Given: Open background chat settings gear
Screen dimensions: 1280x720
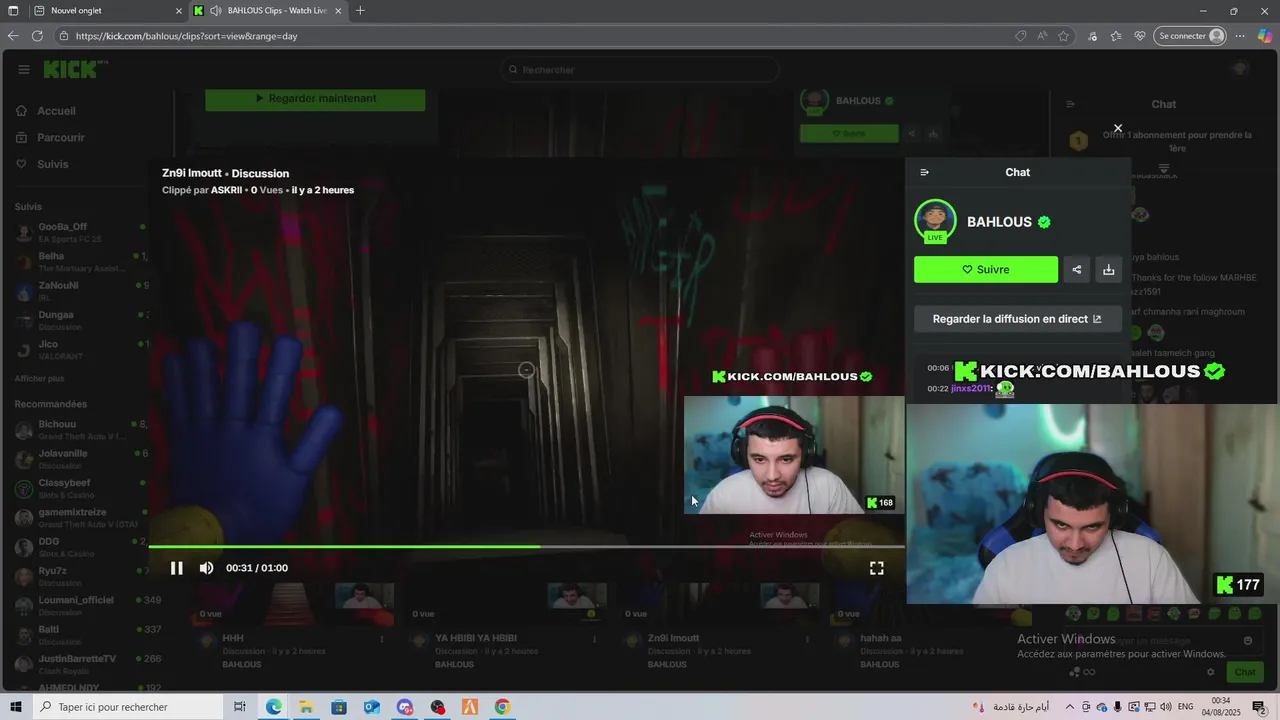Looking at the screenshot, I should [1211, 672].
